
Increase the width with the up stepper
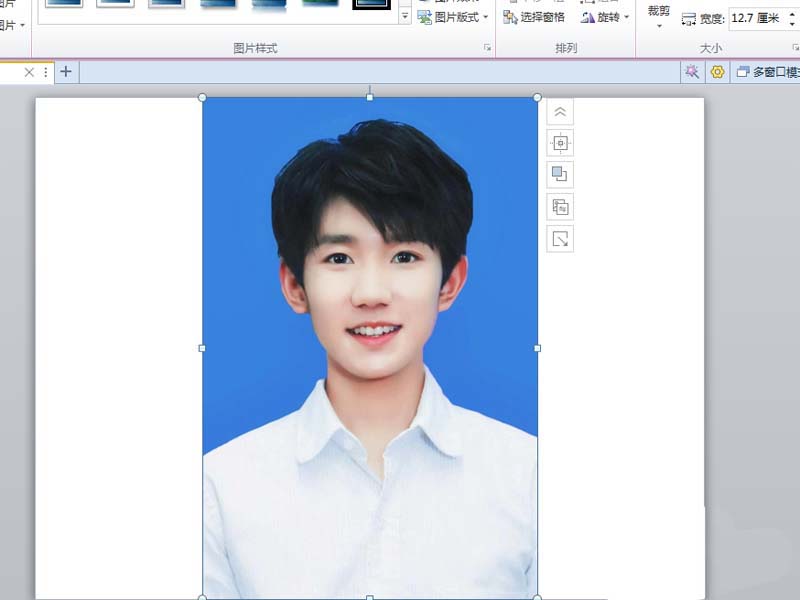pos(792,14)
